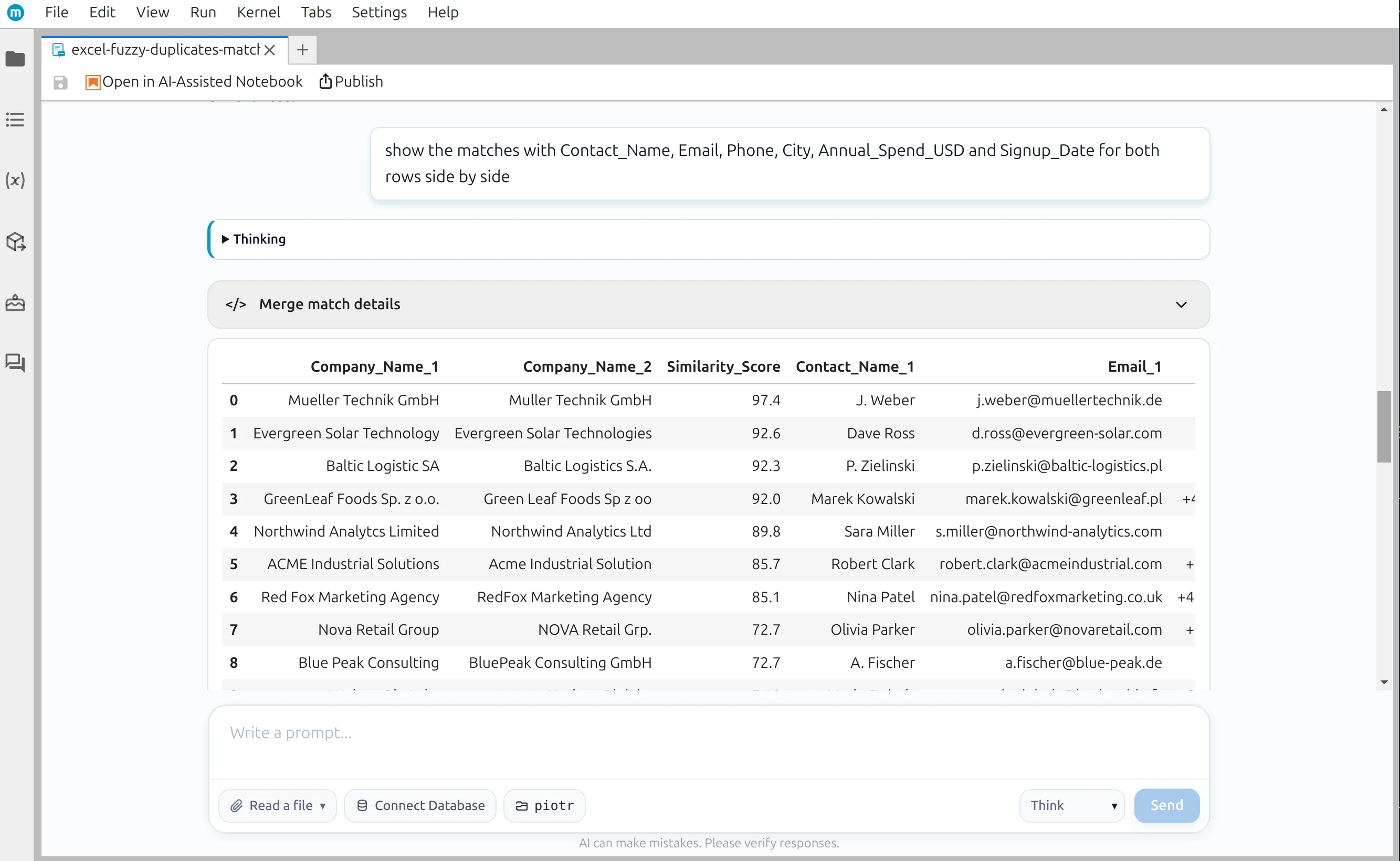Select the excel-fuzzy-duplicates notebook tab

point(164,50)
